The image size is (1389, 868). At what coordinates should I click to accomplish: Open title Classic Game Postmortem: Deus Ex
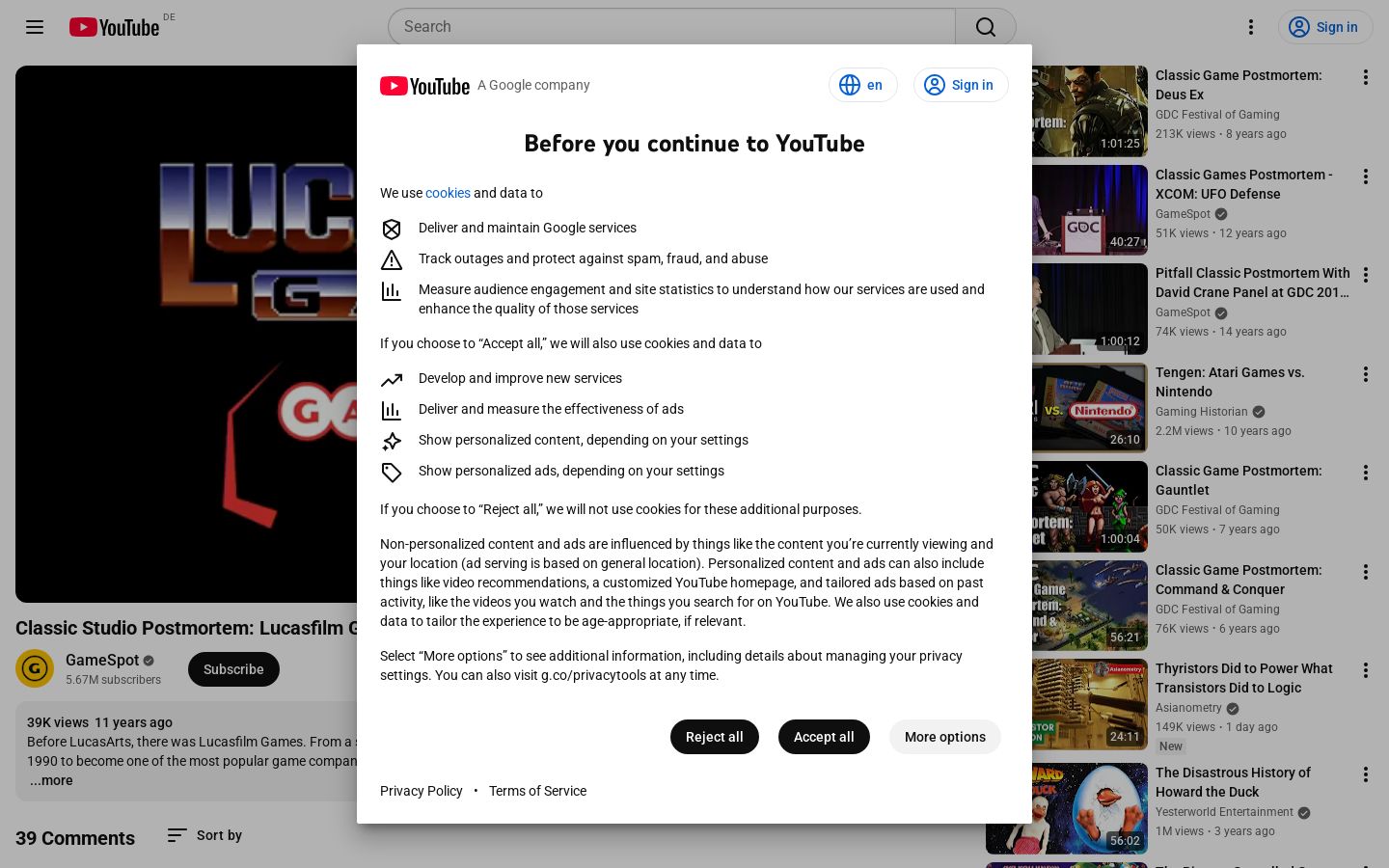pyautogui.click(x=1239, y=85)
